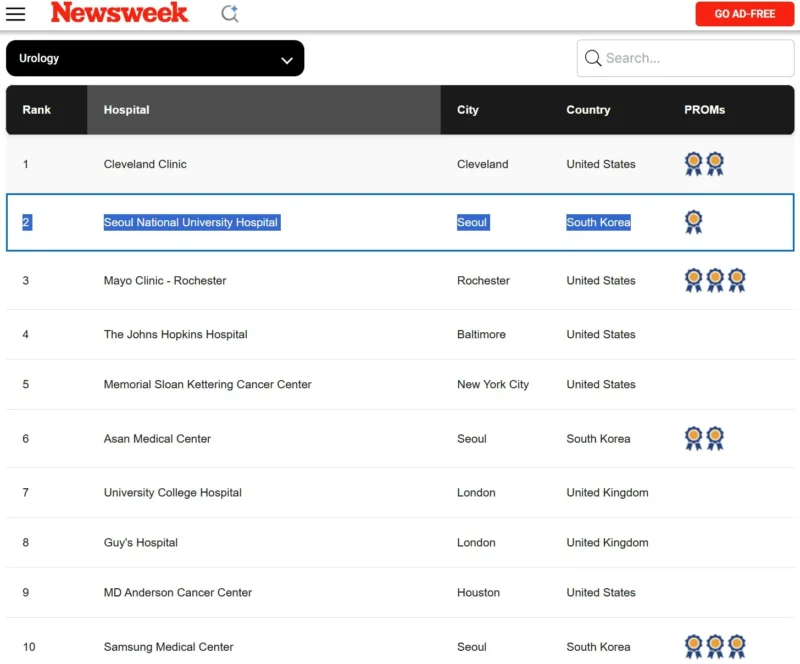This screenshot has height=664, width=800.
Task: Sort by the PROMs column header
Action: tap(704, 110)
